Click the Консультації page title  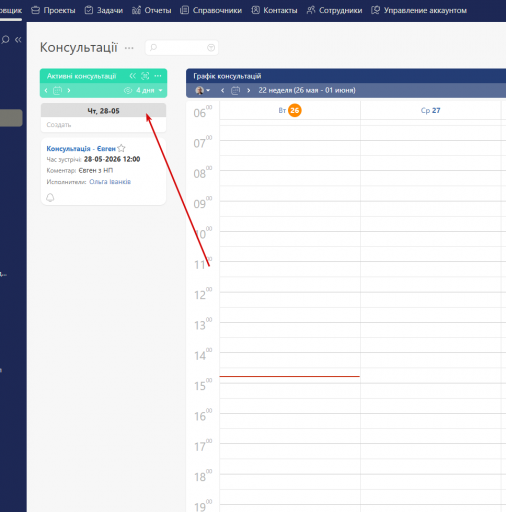pos(79,48)
